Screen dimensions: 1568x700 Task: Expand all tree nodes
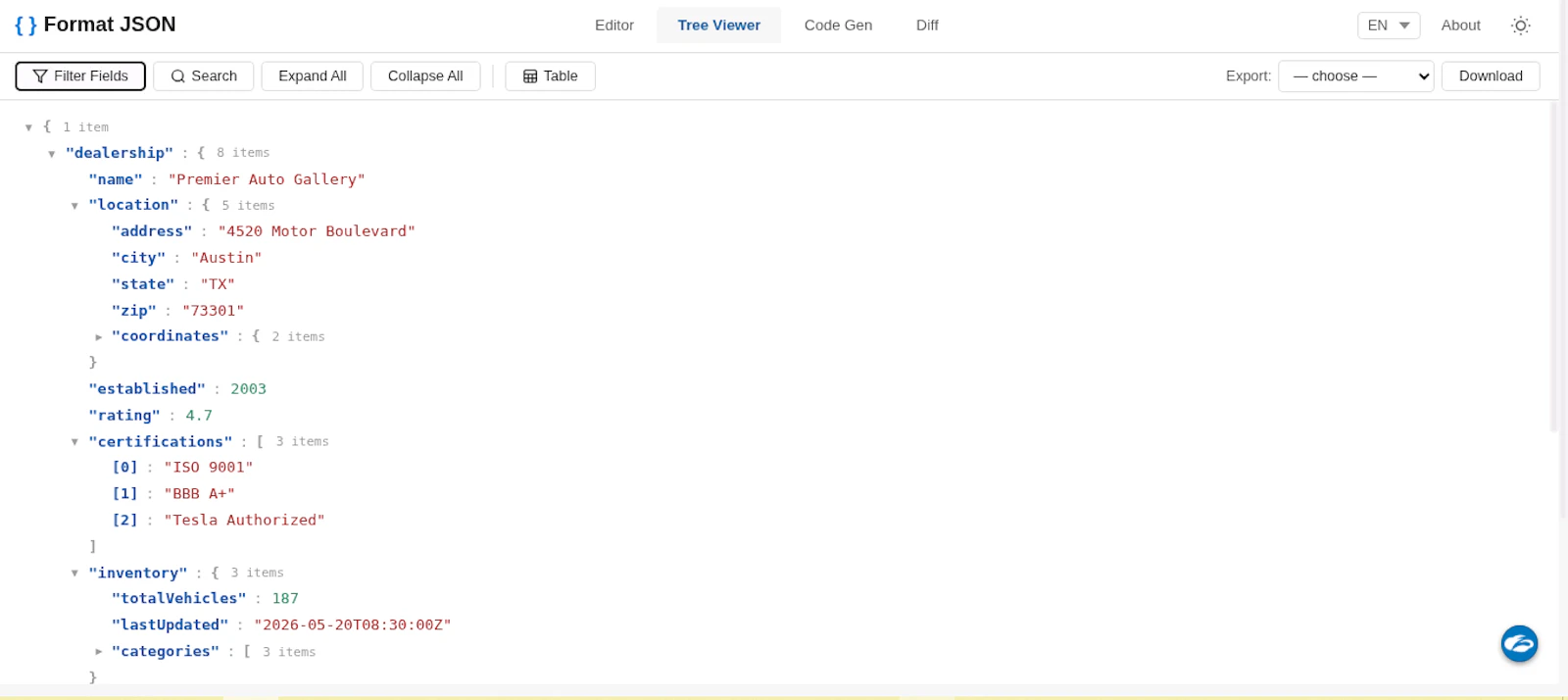tap(313, 75)
